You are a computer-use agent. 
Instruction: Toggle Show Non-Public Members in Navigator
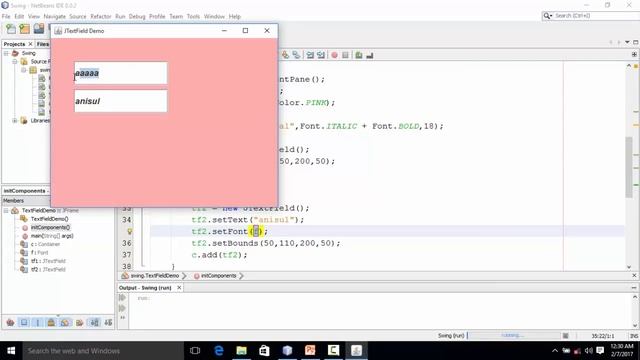click(x=51, y=323)
